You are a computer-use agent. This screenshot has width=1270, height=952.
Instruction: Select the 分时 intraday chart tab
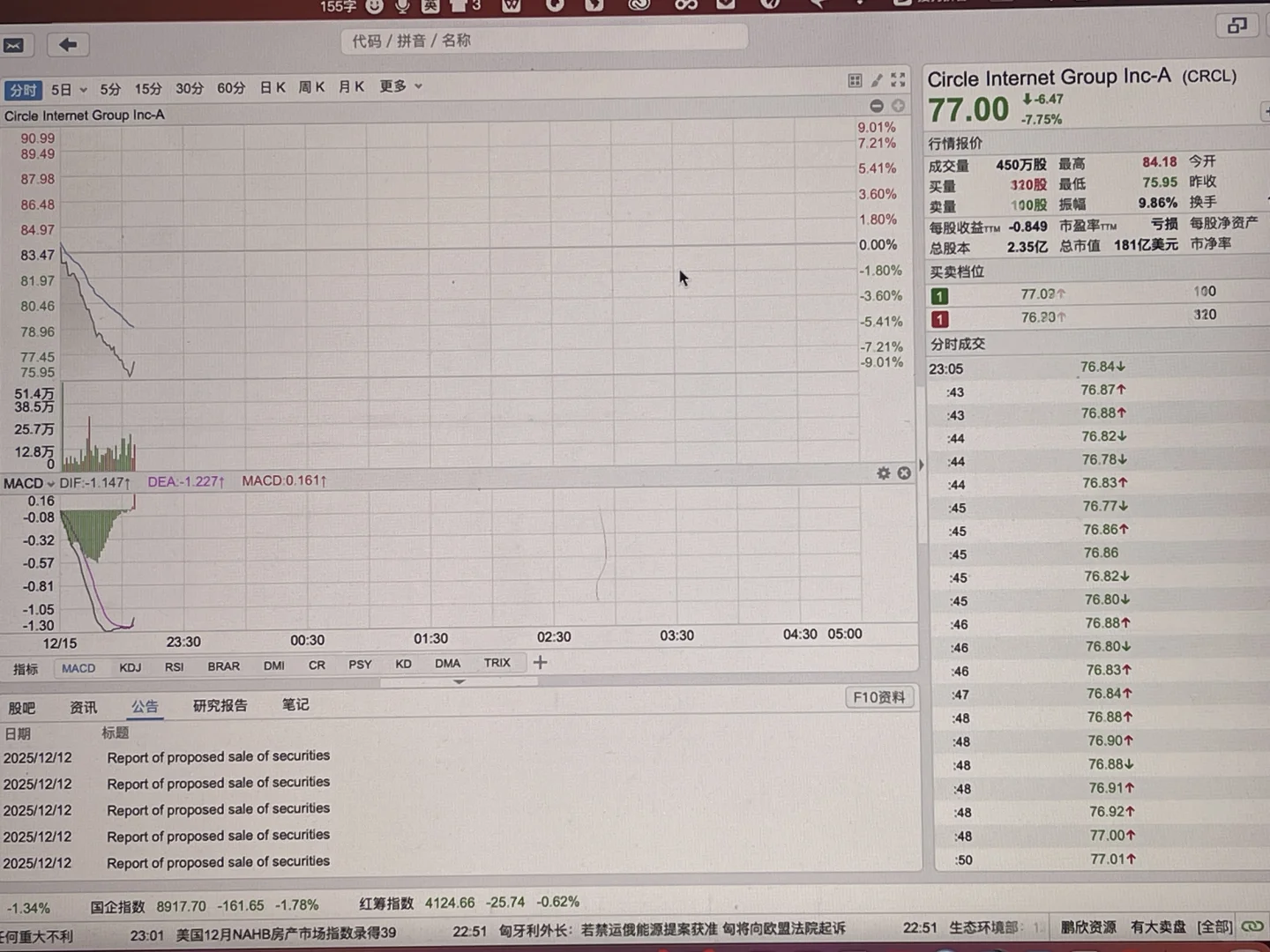[x=23, y=90]
